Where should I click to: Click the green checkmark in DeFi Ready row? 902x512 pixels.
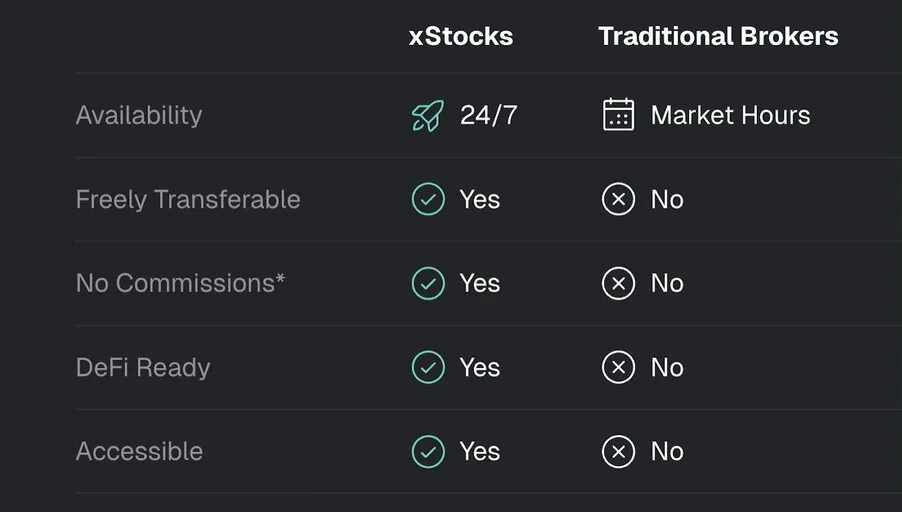tap(428, 367)
